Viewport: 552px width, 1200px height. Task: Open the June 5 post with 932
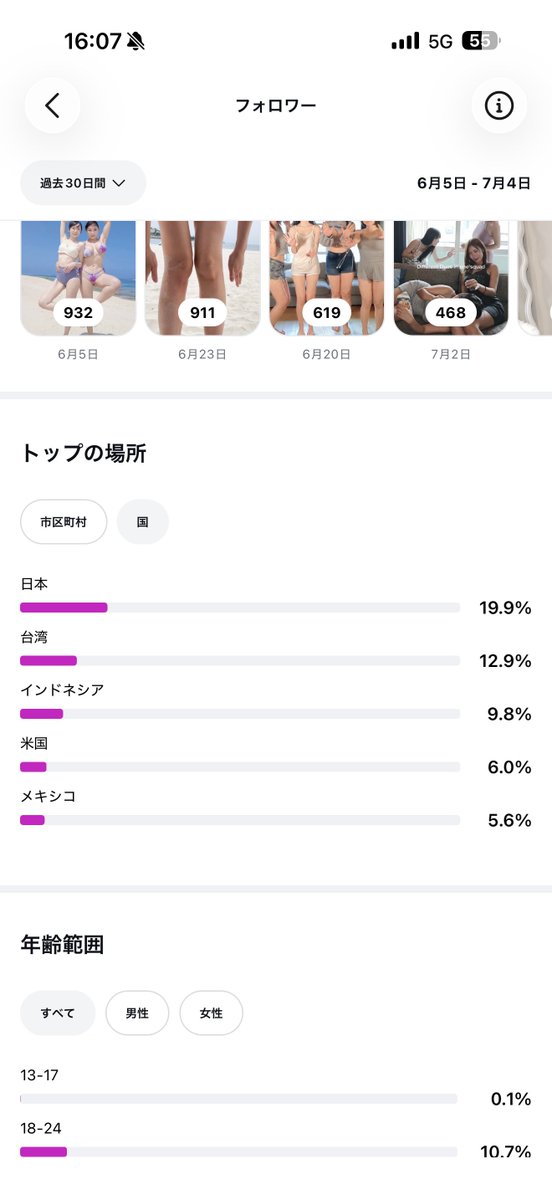[78, 278]
